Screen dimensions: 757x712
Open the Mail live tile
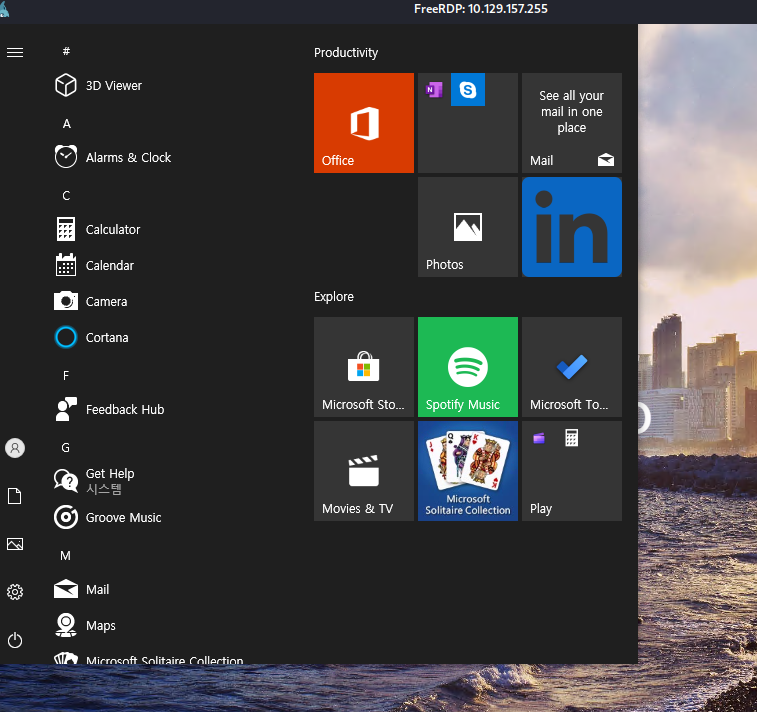(x=572, y=123)
